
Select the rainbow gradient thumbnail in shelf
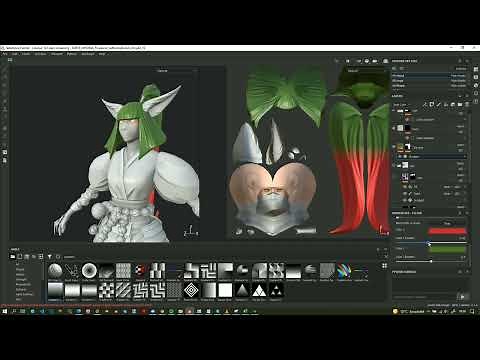point(344,271)
